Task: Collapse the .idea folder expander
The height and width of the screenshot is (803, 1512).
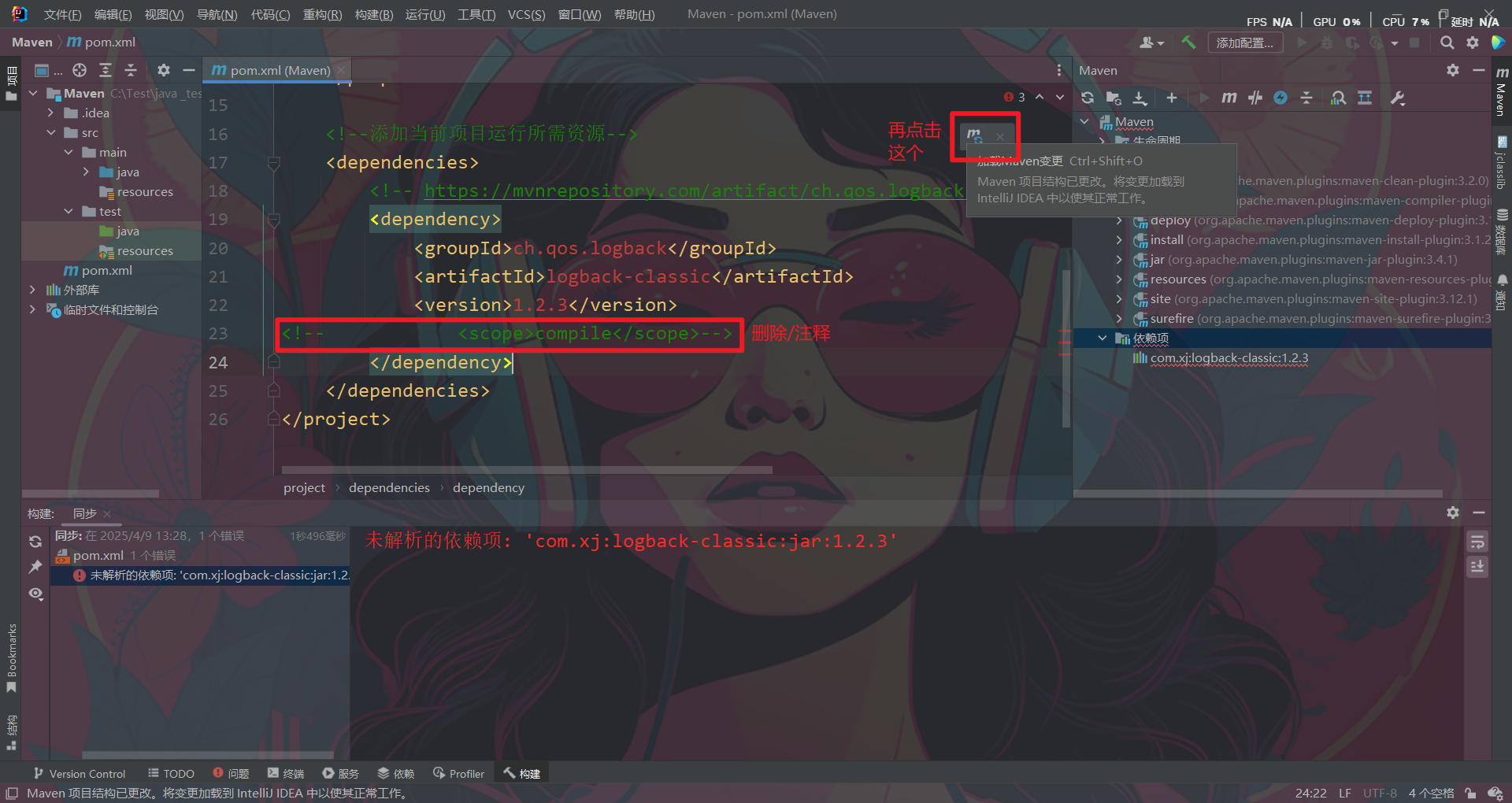Action: click(x=51, y=113)
